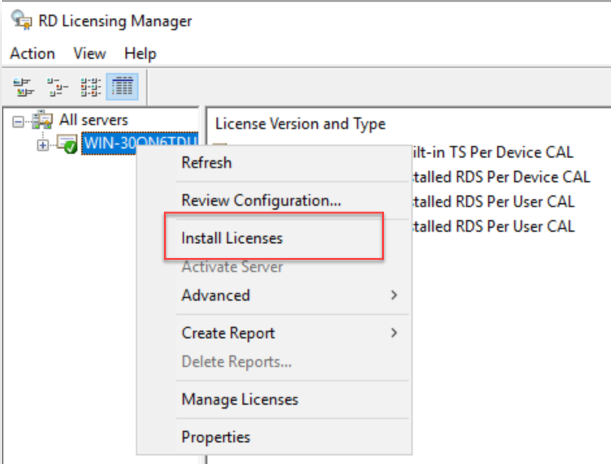This screenshot has height=464, width=611.
Task: Select Refresh in the context menu
Action: tap(206, 162)
